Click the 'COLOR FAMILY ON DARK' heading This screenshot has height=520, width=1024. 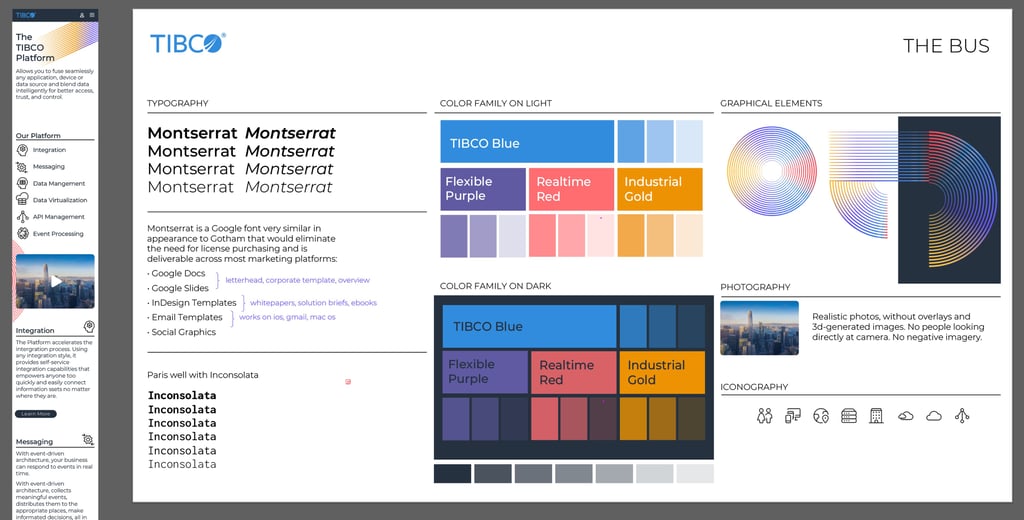coord(496,286)
